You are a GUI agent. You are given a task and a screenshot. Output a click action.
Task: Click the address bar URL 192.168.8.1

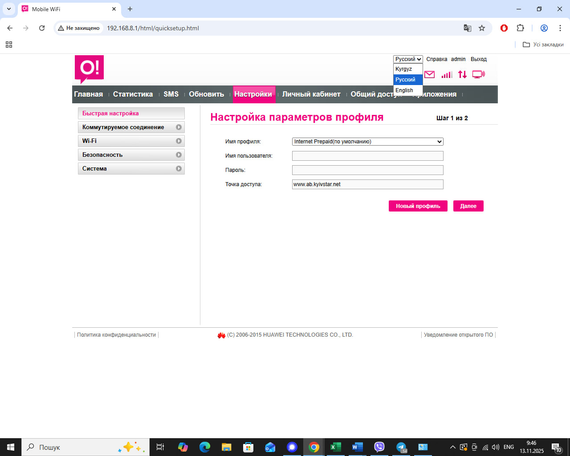click(x=153, y=28)
